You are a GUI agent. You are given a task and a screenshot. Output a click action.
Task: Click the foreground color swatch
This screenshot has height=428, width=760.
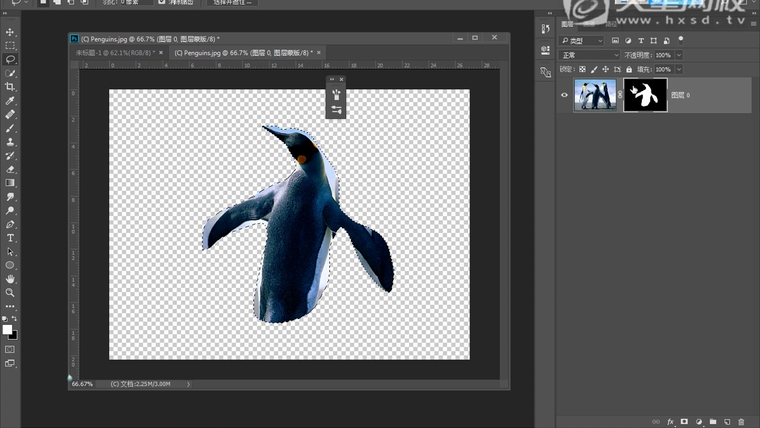[x=7, y=329]
